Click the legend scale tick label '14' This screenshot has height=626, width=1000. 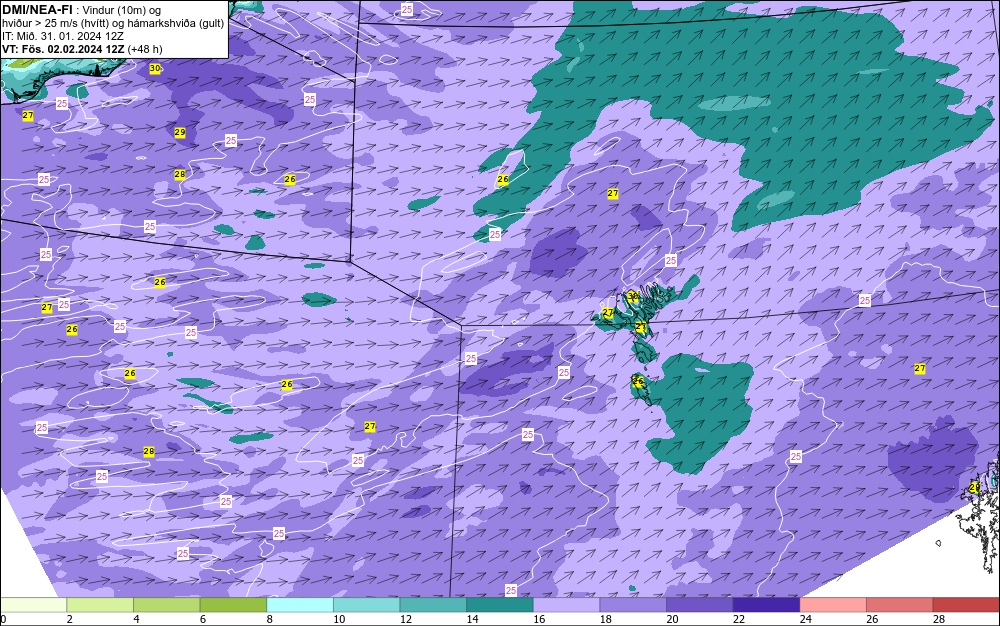pyautogui.click(x=473, y=619)
